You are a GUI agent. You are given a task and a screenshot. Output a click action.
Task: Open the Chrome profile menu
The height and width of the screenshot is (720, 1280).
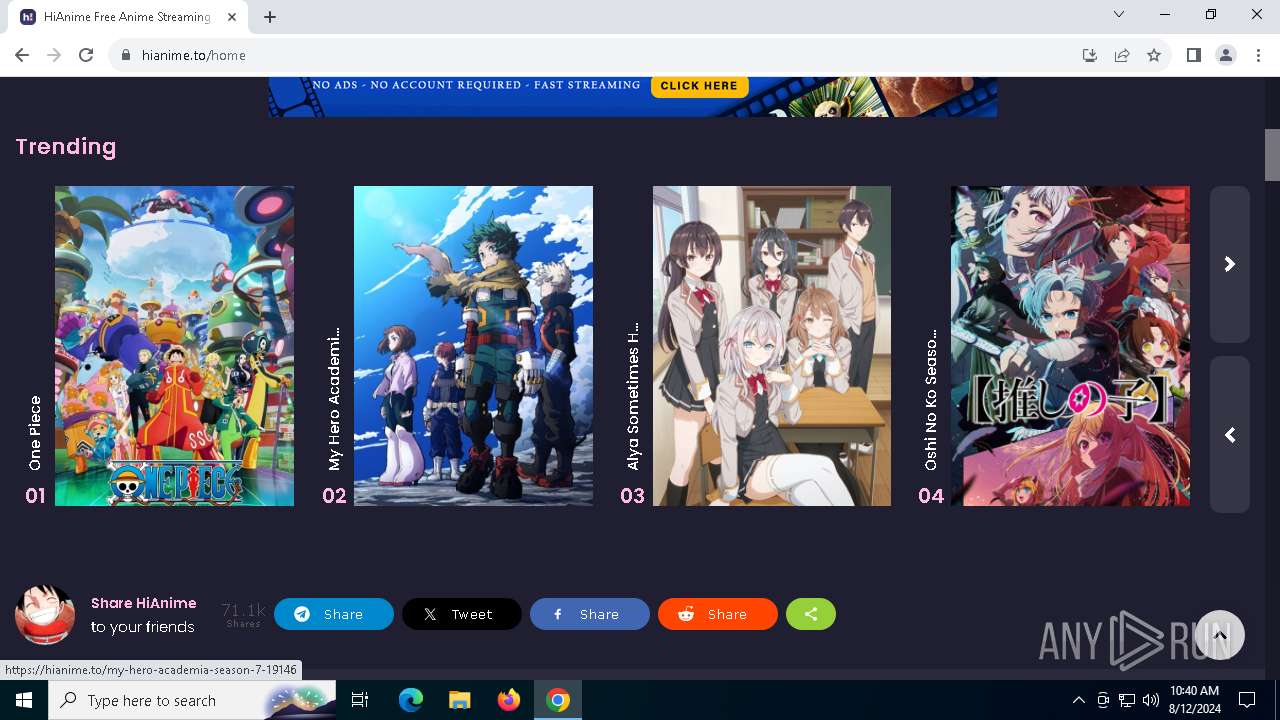coord(1226,55)
